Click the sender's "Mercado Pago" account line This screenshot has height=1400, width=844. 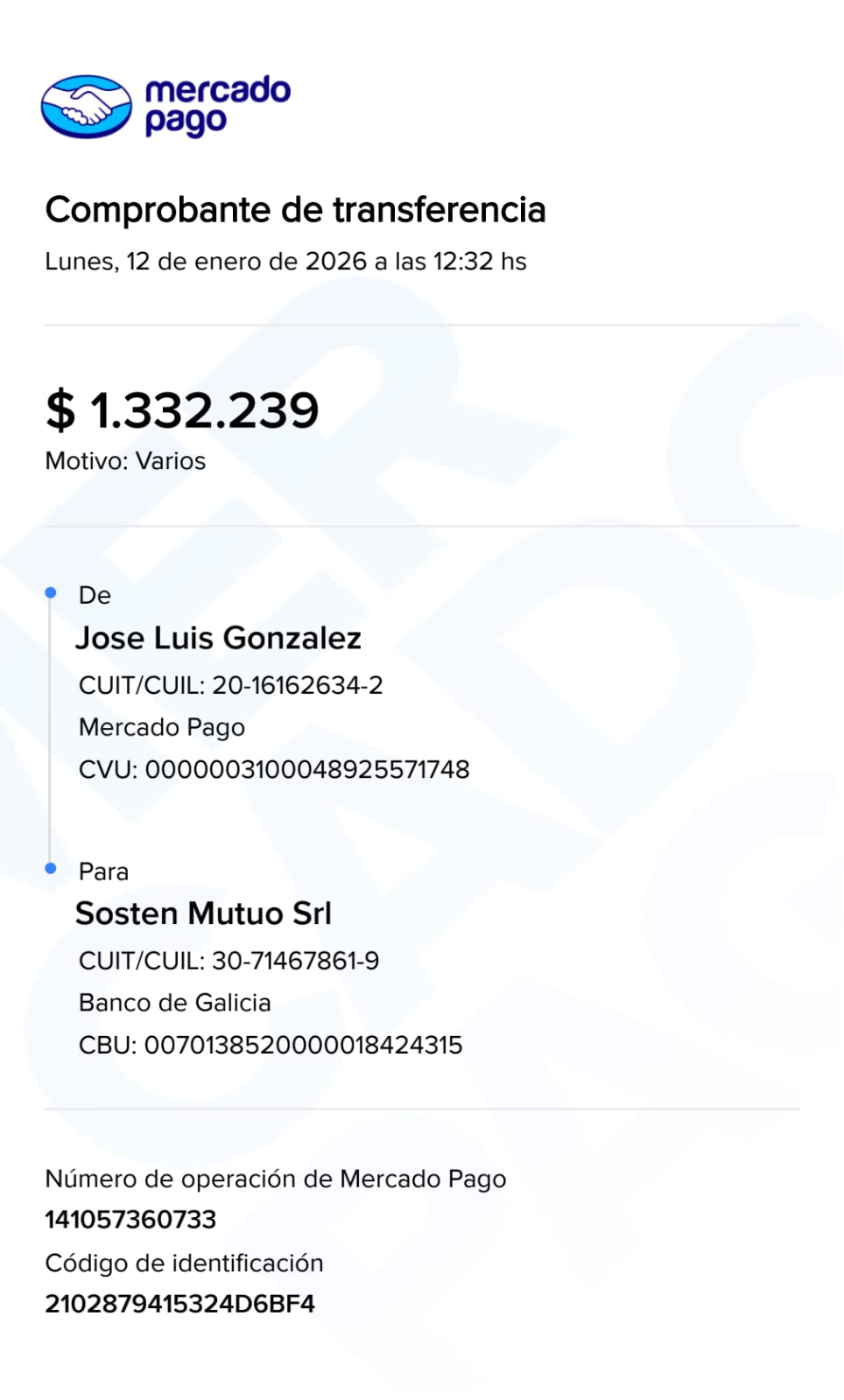(162, 727)
